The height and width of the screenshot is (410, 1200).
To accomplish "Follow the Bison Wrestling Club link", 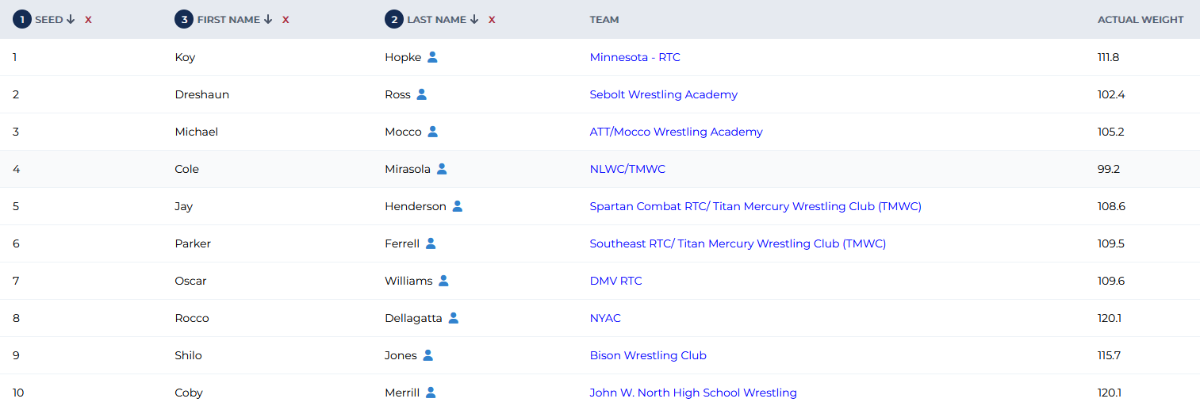I will [x=648, y=356].
